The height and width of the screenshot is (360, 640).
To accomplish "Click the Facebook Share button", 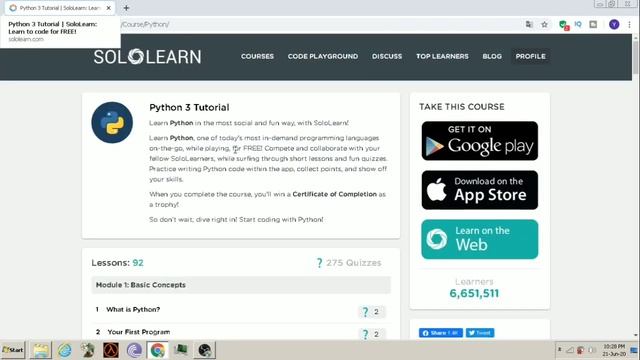I will [x=441, y=333].
